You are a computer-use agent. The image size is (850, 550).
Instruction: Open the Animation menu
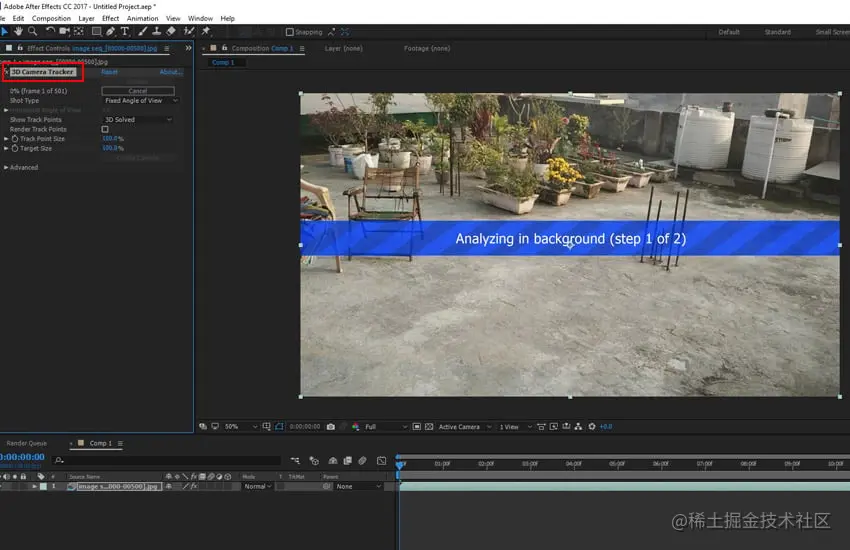click(142, 18)
